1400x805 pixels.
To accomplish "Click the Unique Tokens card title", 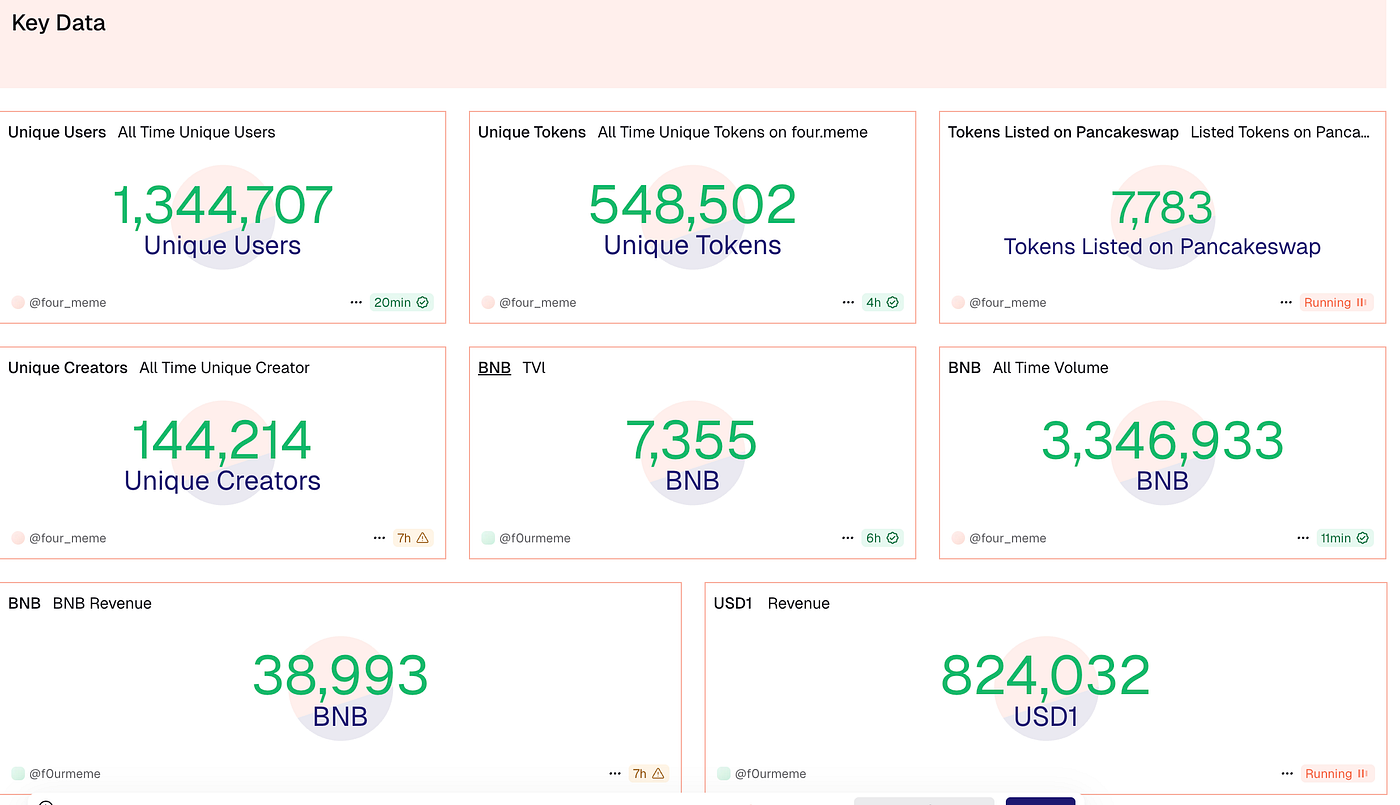I will [x=532, y=132].
